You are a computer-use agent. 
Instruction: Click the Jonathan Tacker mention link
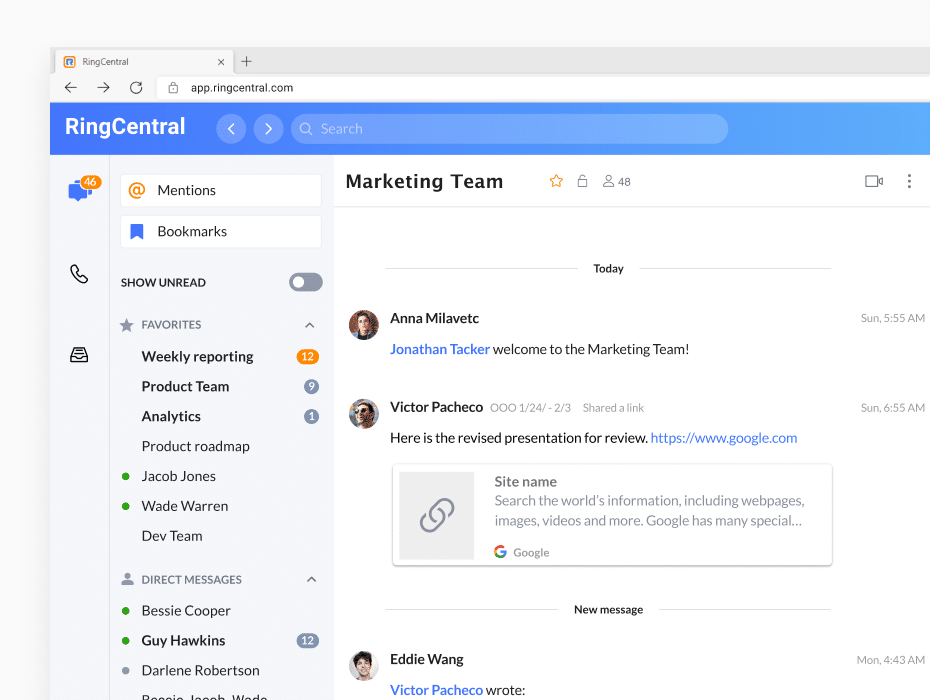pyautogui.click(x=439, y=349)
